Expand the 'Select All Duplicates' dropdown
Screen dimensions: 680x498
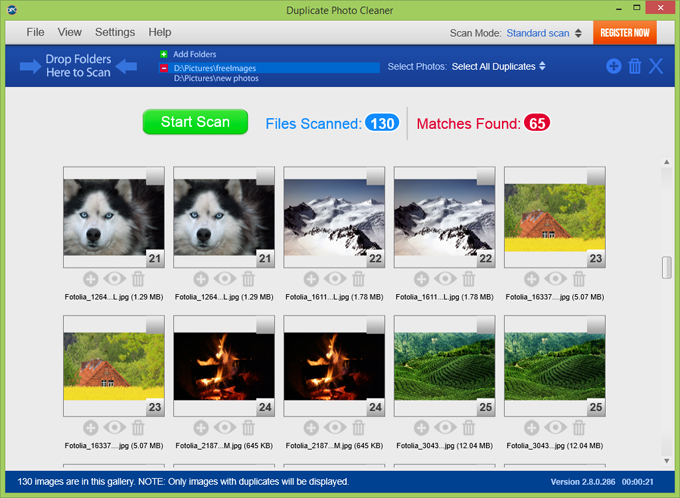click(498, 66)
